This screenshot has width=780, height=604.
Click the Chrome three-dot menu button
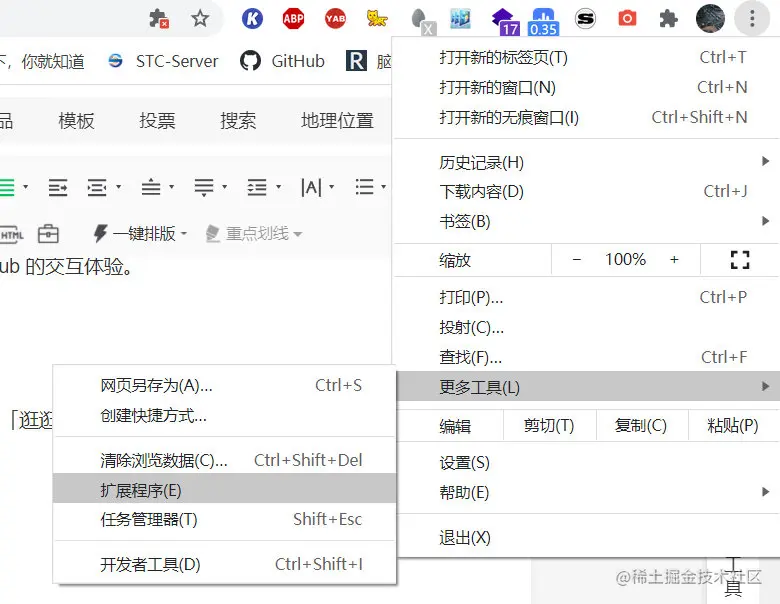pos(752,19)
